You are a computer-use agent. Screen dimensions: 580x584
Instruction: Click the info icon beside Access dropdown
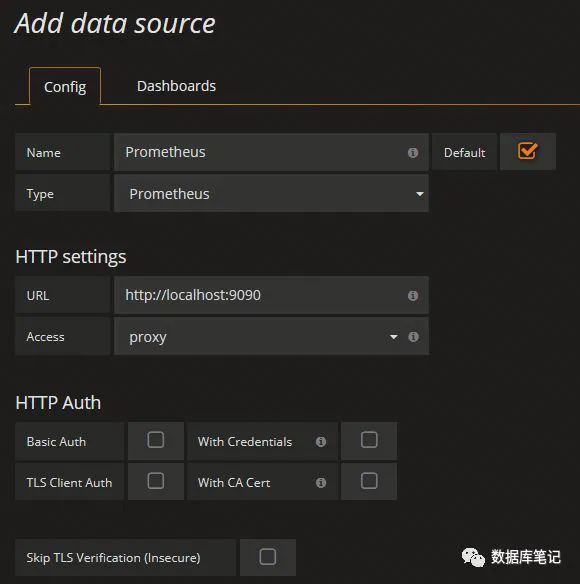coord(413,337)
